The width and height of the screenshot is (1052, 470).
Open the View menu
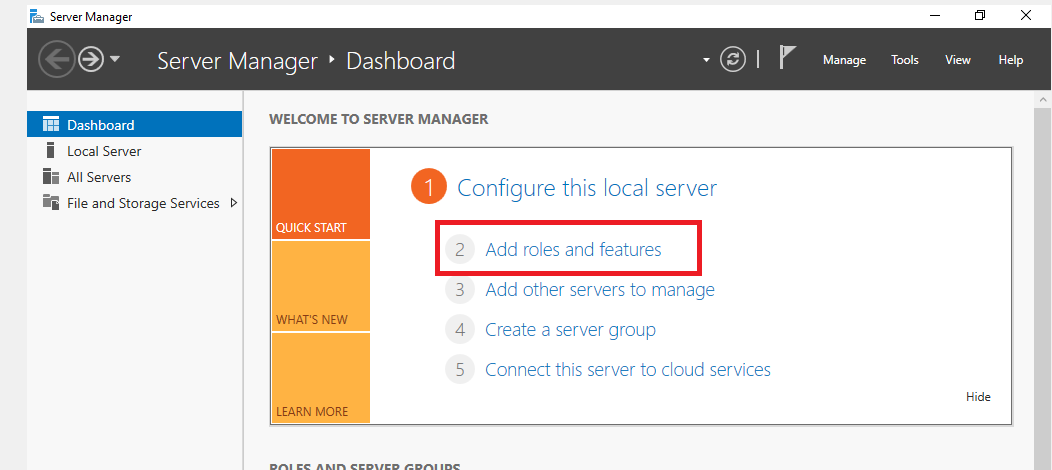[958, 60]
